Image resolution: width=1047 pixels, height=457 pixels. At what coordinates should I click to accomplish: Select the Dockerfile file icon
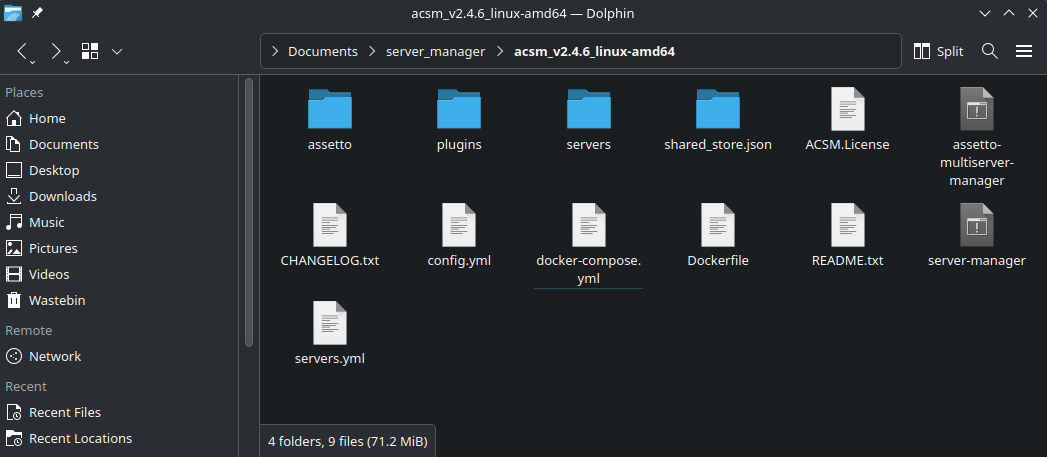coord(718,225)
